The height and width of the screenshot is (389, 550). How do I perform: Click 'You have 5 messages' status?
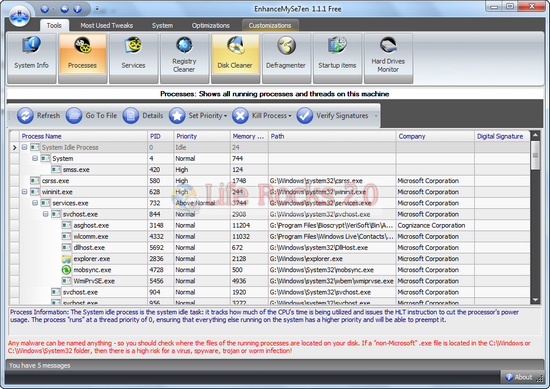40,365
